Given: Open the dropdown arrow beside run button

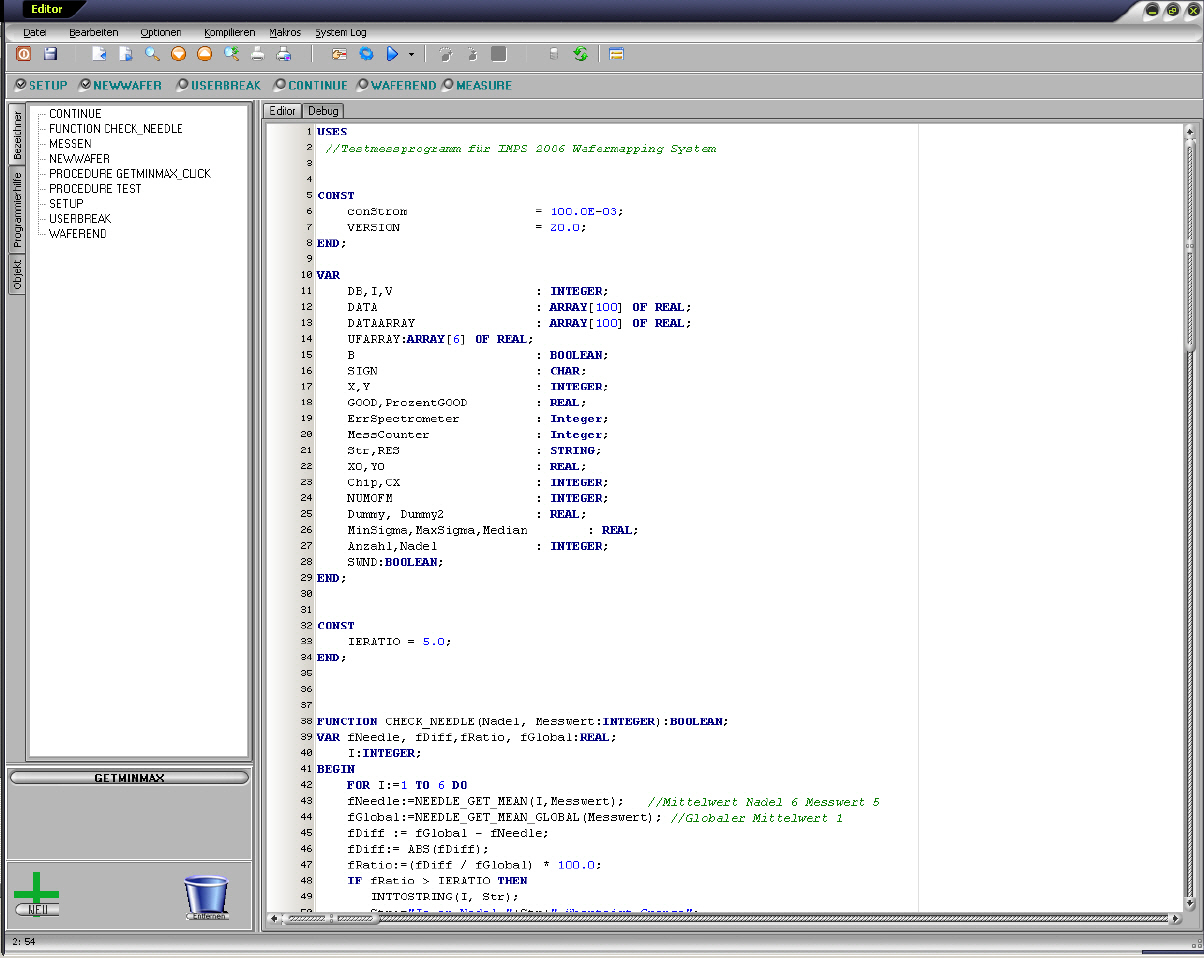Looking at the screenshot, I should [x=411, y=54].
